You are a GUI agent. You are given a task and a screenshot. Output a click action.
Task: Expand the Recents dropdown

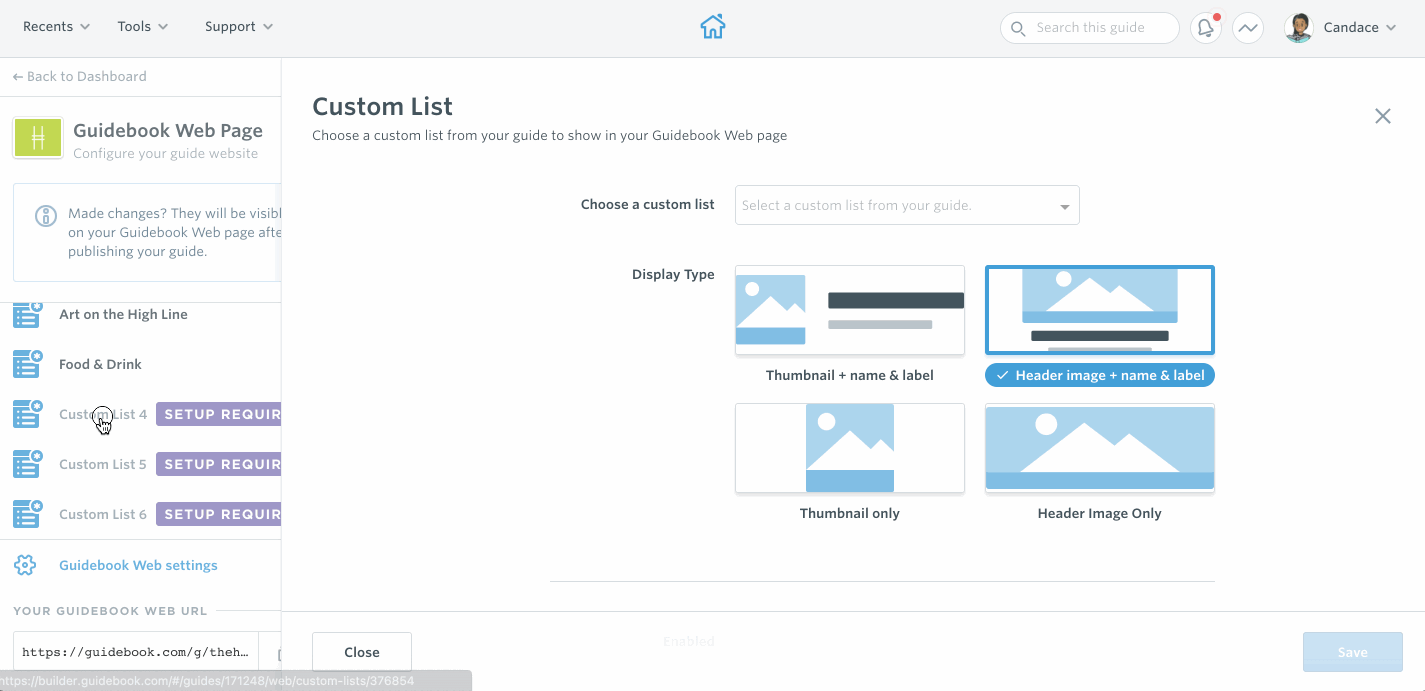tap(56, 26)
